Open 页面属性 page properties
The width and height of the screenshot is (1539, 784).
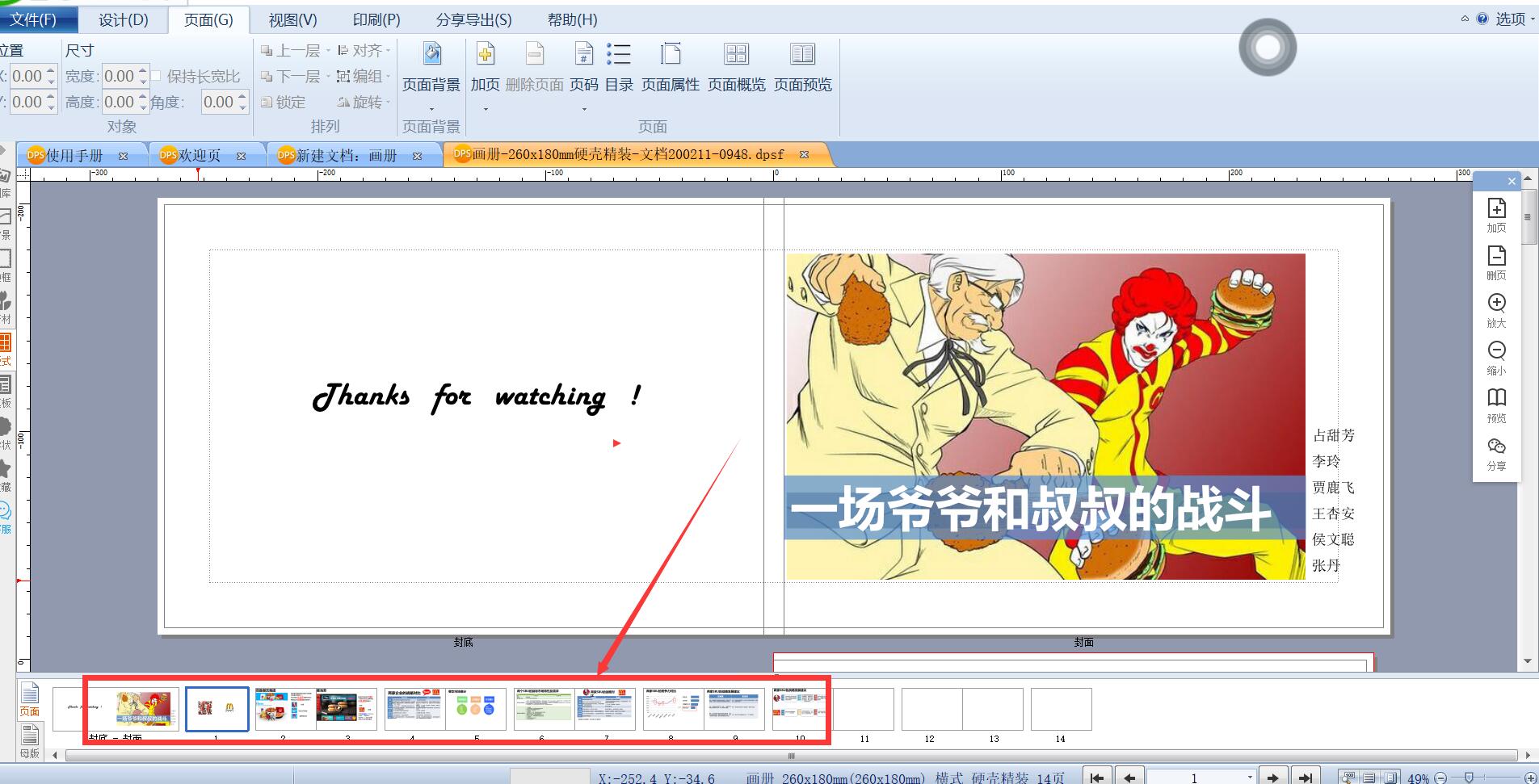(670, 68)
